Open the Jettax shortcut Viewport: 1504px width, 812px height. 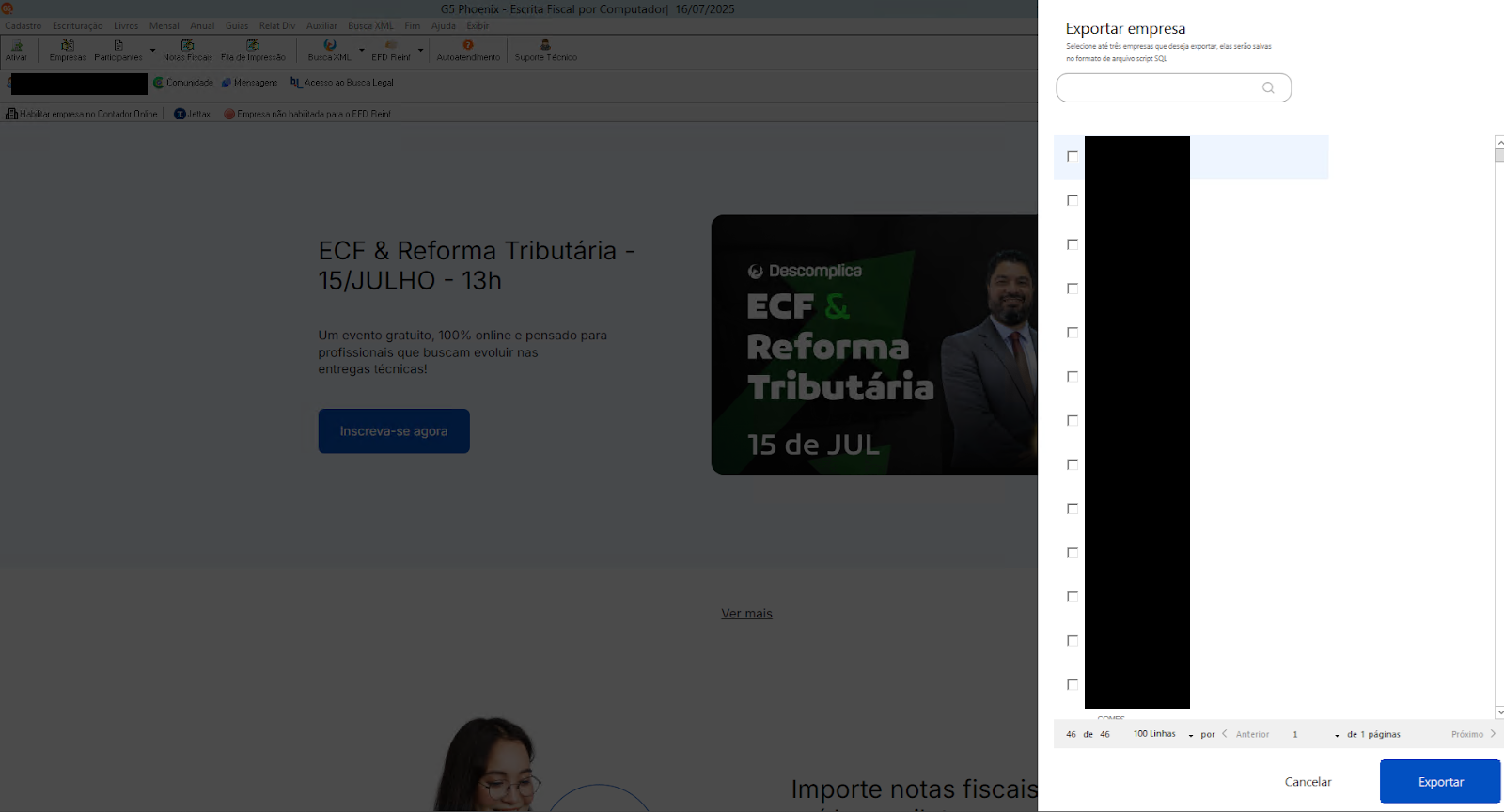[192, 114]
